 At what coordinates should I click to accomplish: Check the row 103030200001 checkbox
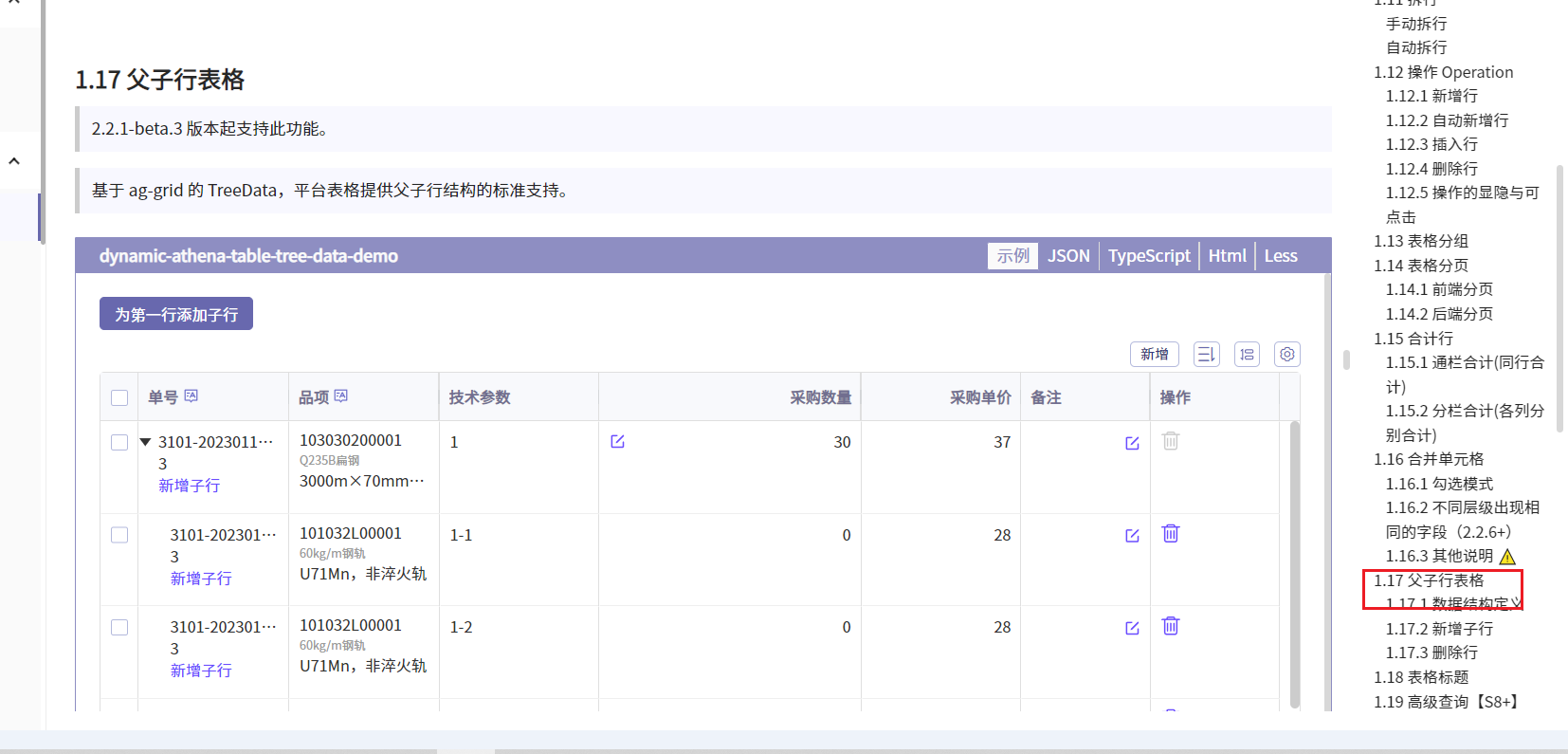pos(119,442)
